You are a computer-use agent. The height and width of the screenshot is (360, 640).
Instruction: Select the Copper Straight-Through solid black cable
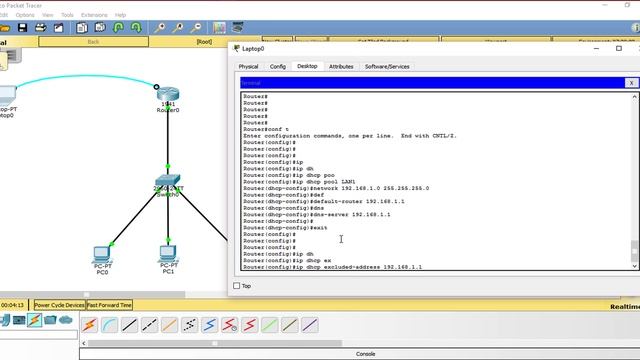pos(129,325)
